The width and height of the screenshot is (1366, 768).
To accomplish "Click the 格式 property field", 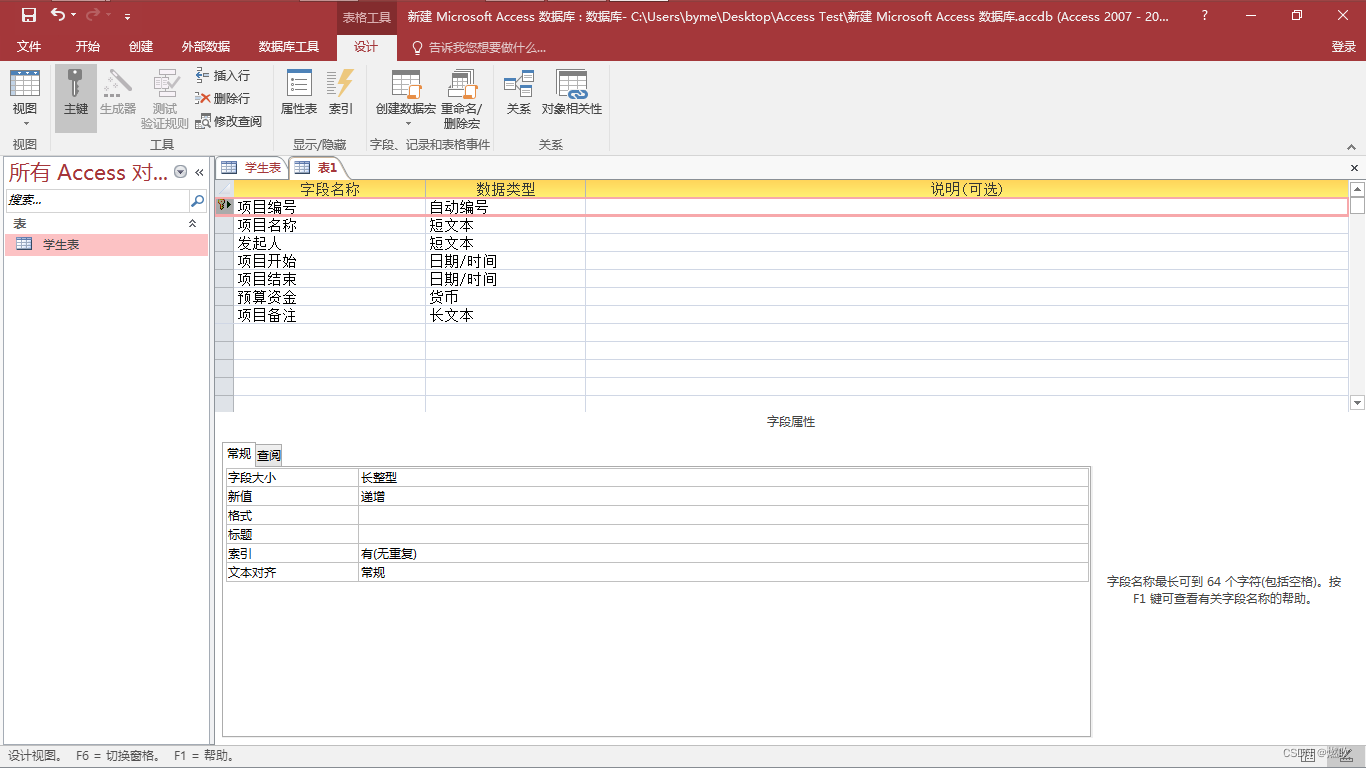I will 723,516.
